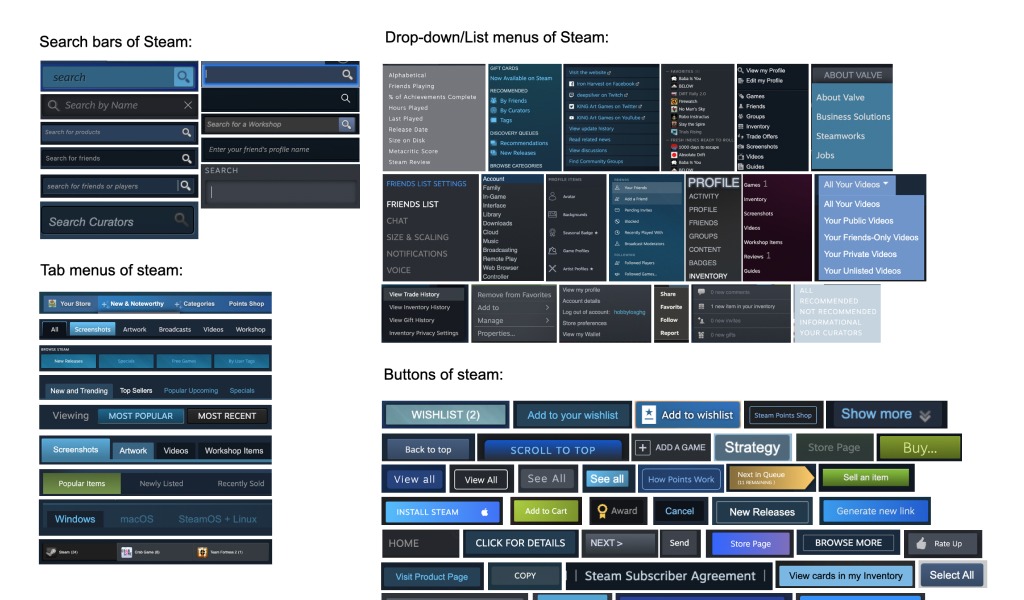
Task: Click star icon on 'Add to wishlist' button
Action: [x=648, y=415]
